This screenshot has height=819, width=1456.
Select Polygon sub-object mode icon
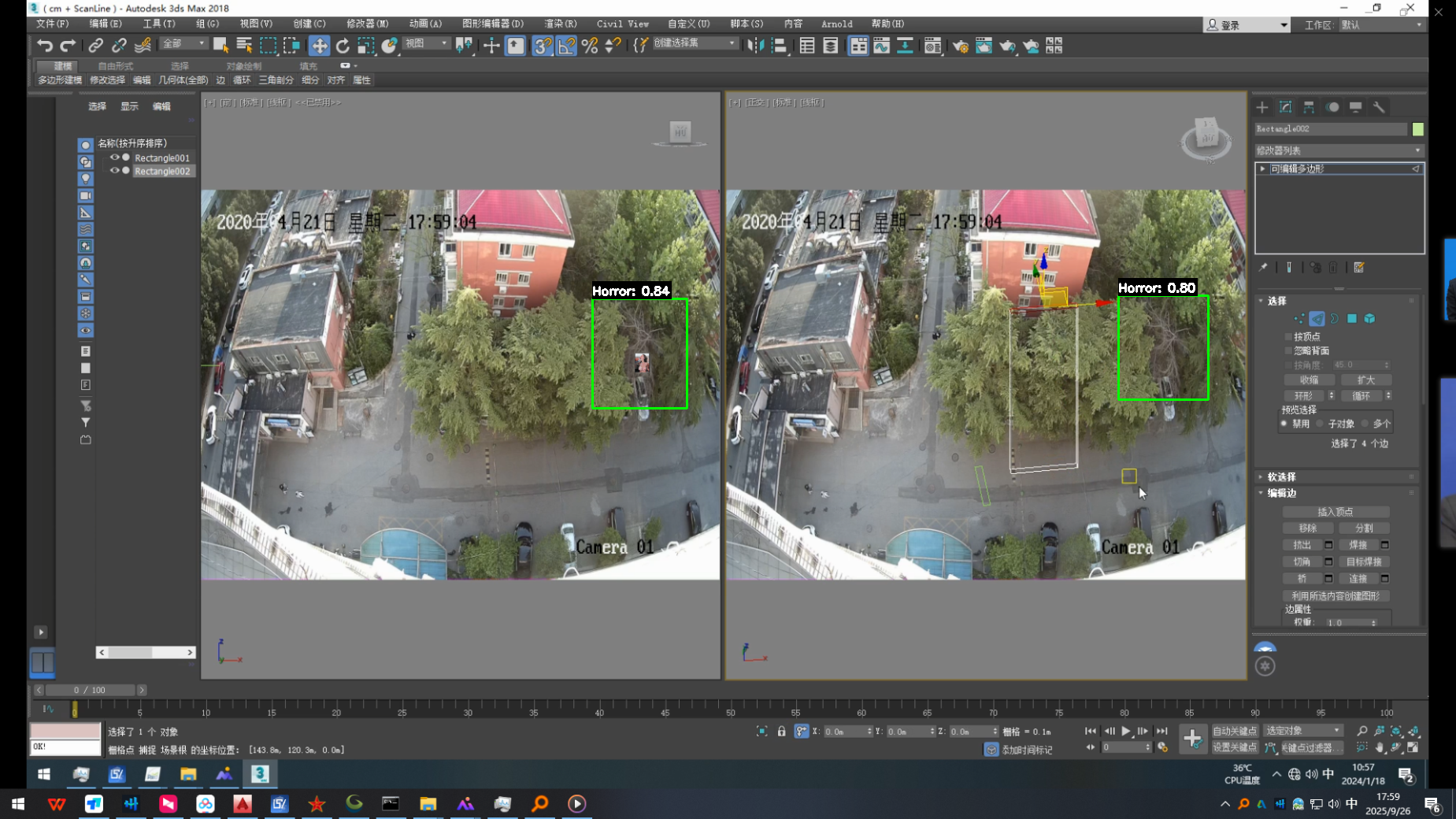[1352, 319]
